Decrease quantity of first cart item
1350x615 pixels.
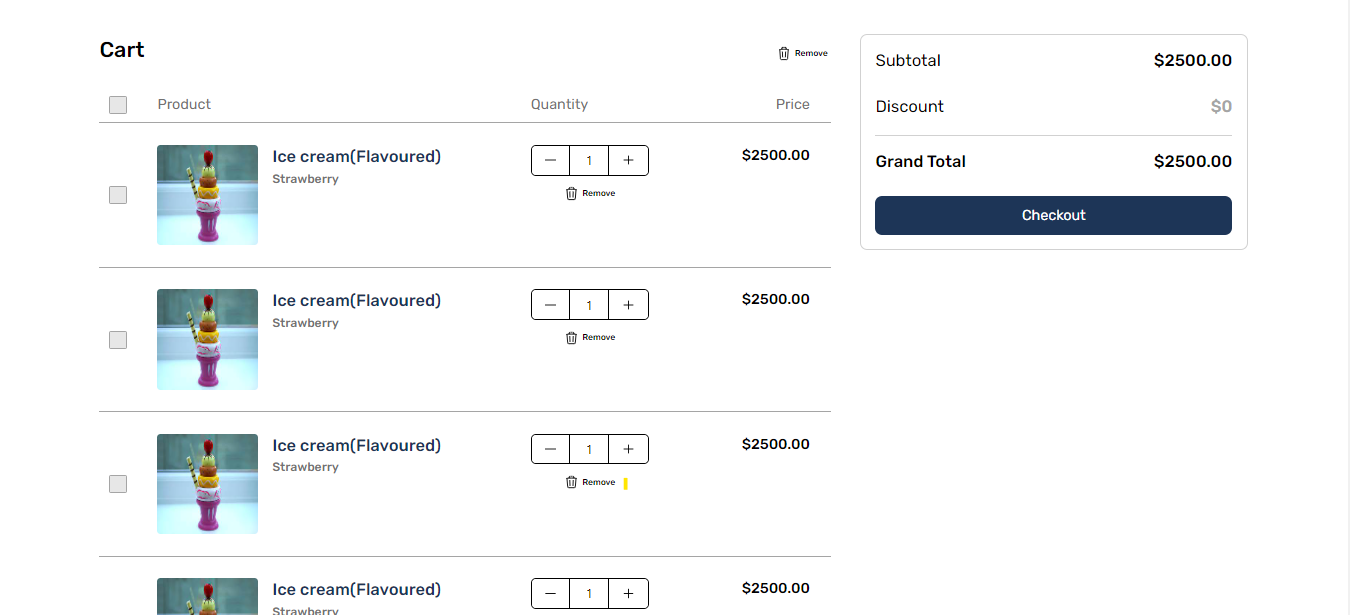point(550,160)
